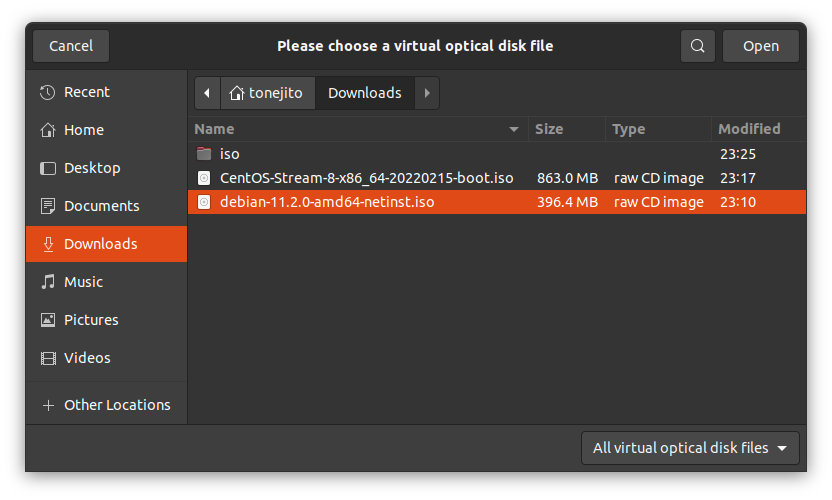Screen dimensions: 832x500
Task: Navigate to tonejito home in path bar
Action: (266, 93)
